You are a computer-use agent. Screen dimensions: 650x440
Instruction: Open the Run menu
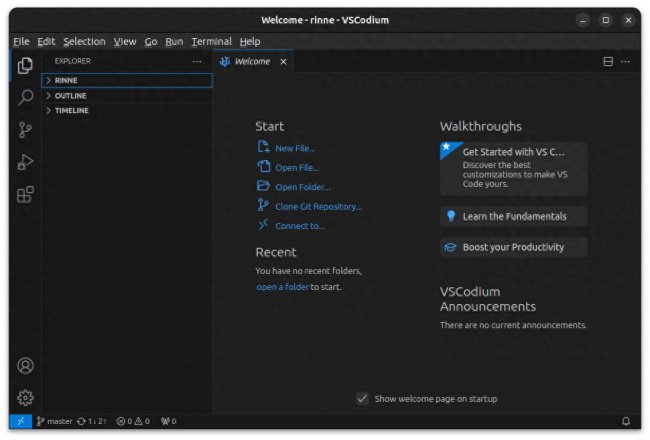(x=174, y=41)
